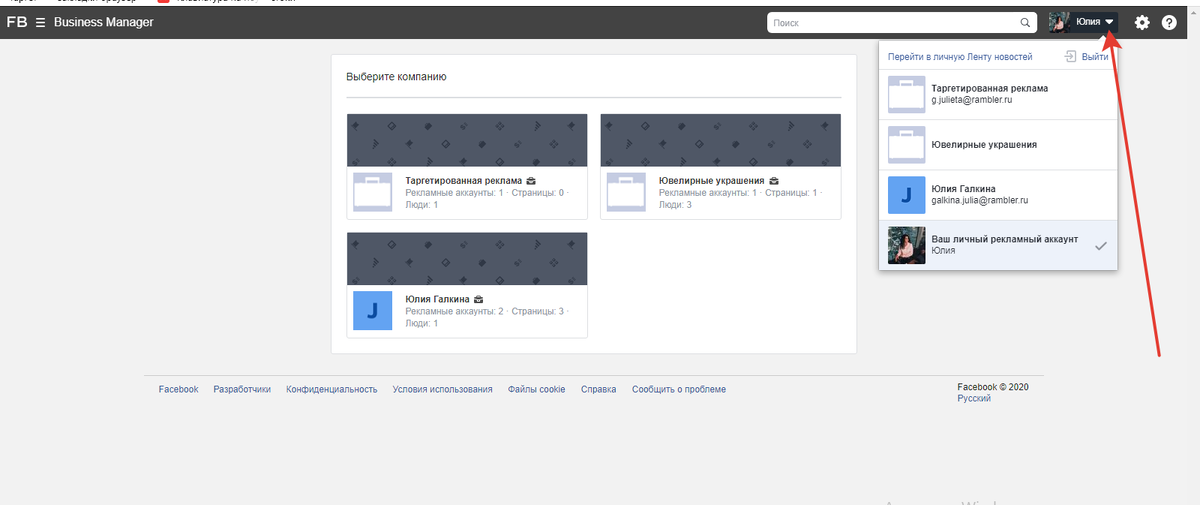Click blue J avatar in dropdown
This screenshot has width=1200, height=505.
907,195
